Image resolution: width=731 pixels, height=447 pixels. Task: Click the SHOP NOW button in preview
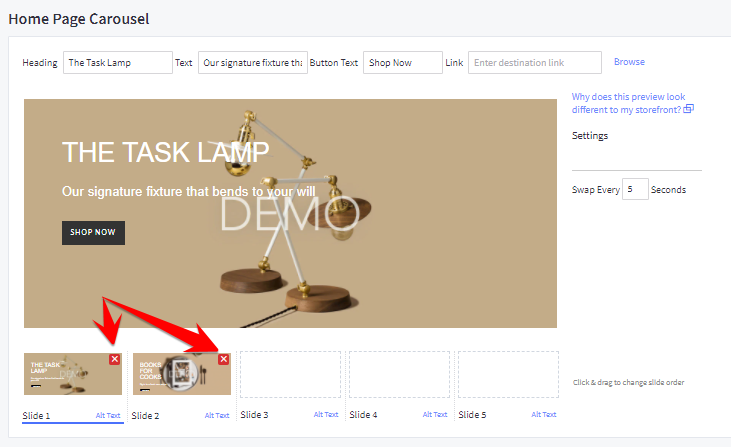pos(93,233)
